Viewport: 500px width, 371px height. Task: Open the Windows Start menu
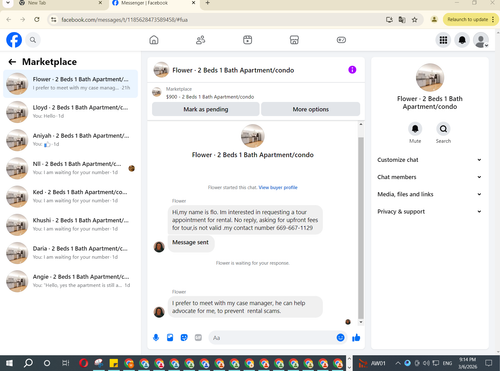click(9, 363)
